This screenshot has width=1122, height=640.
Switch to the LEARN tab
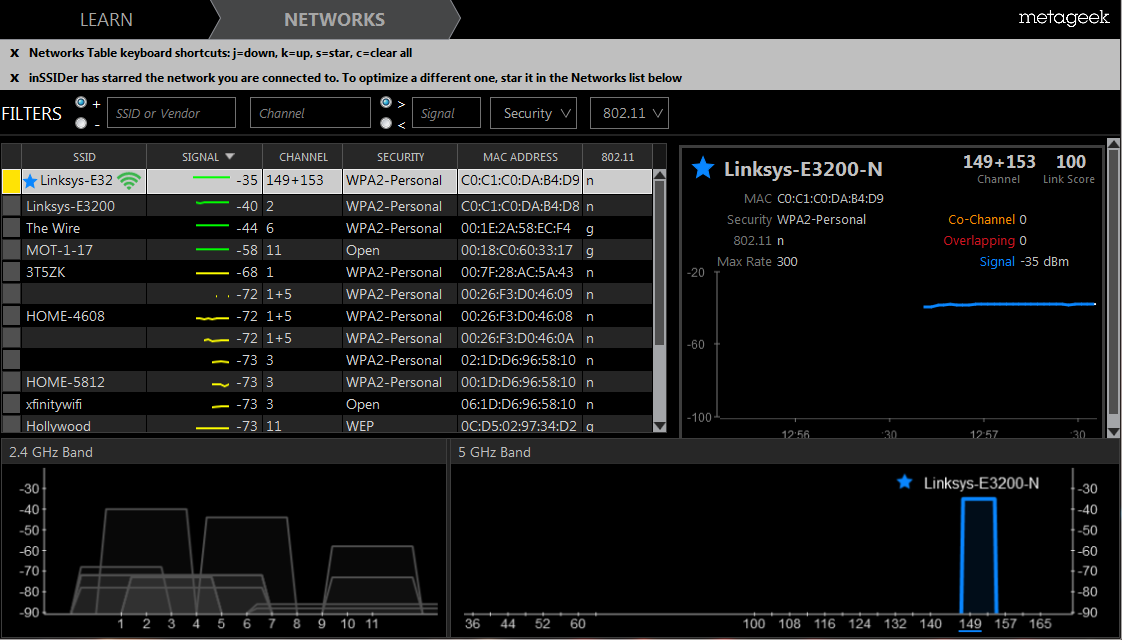click(106, 19)
